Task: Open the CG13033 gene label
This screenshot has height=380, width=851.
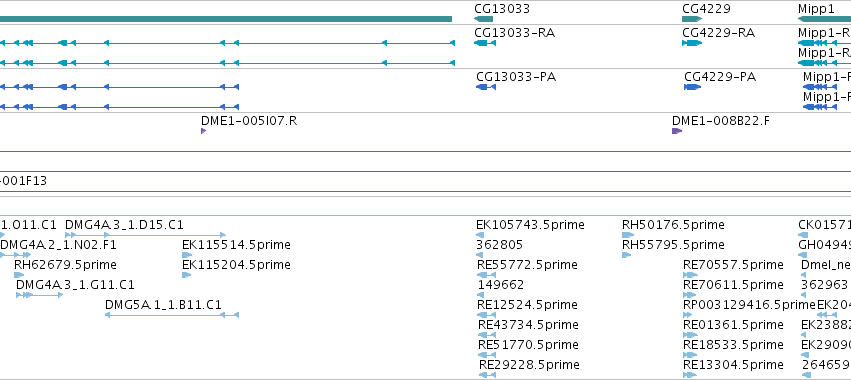Action: coord(502,9)
